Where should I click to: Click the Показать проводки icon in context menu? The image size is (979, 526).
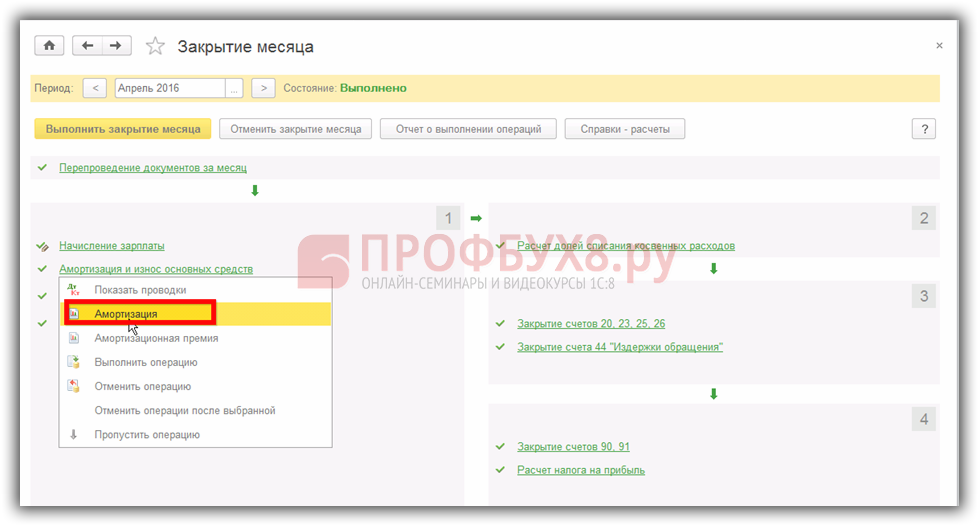[x=73, y=290]
